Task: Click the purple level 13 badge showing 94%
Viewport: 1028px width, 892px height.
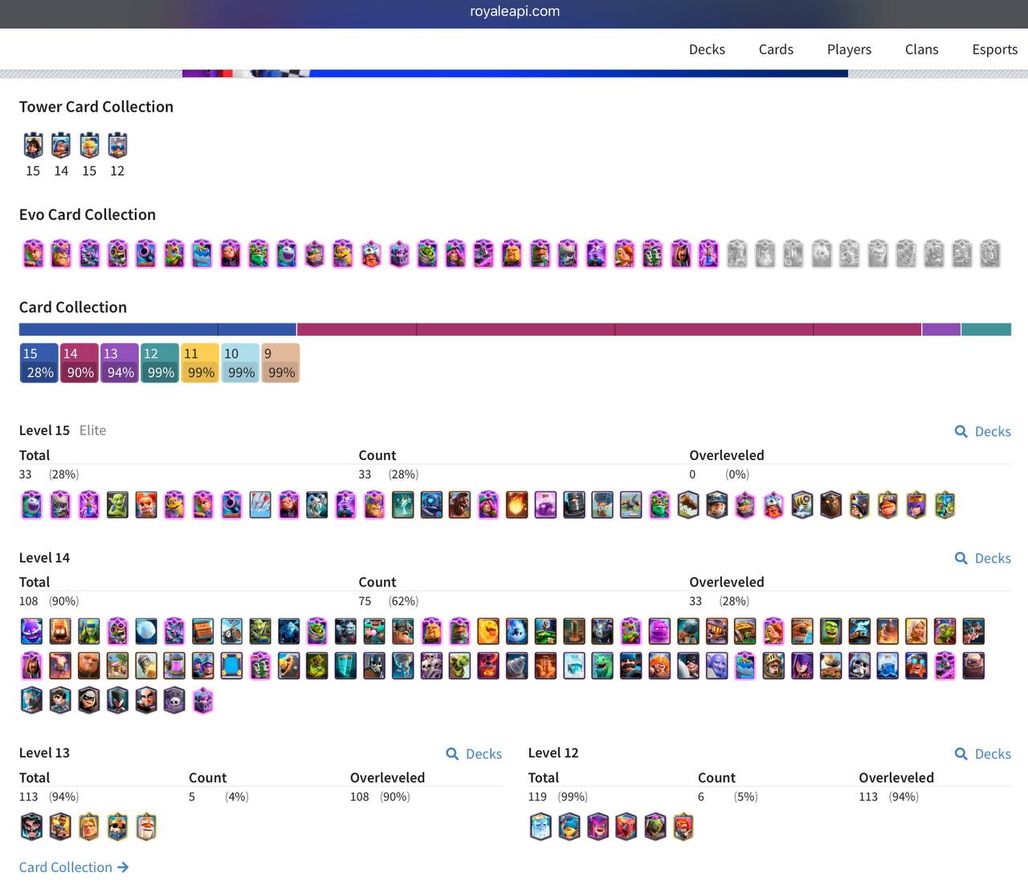Action: [x=119, y=363]
